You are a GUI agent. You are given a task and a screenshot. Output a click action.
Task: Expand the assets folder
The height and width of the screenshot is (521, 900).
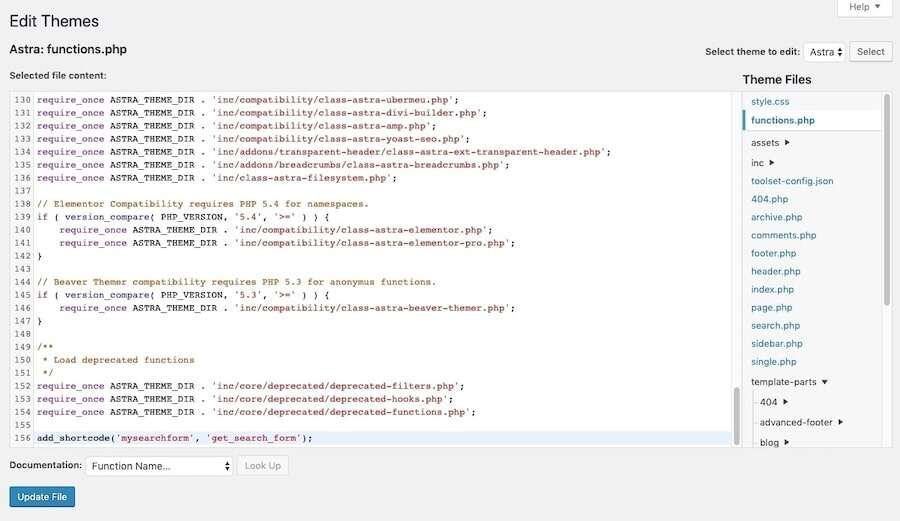[770, 143]
